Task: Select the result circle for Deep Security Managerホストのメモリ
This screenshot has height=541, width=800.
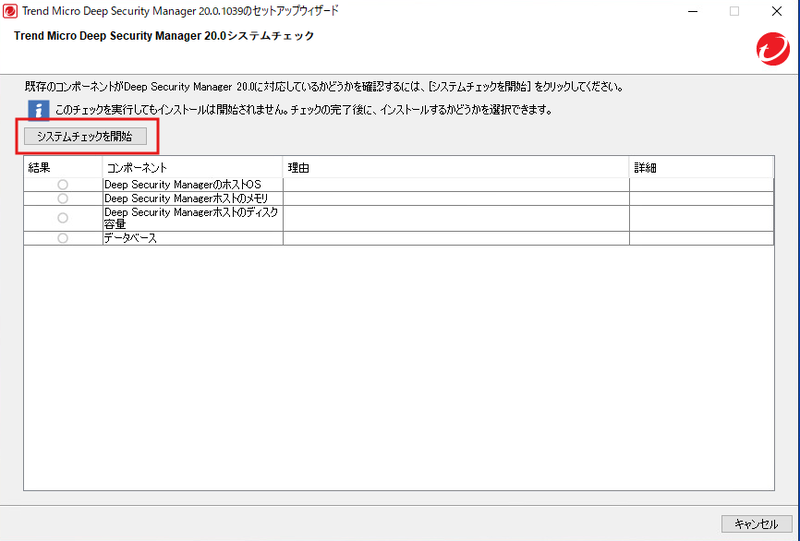Action: tap(63, 198)
